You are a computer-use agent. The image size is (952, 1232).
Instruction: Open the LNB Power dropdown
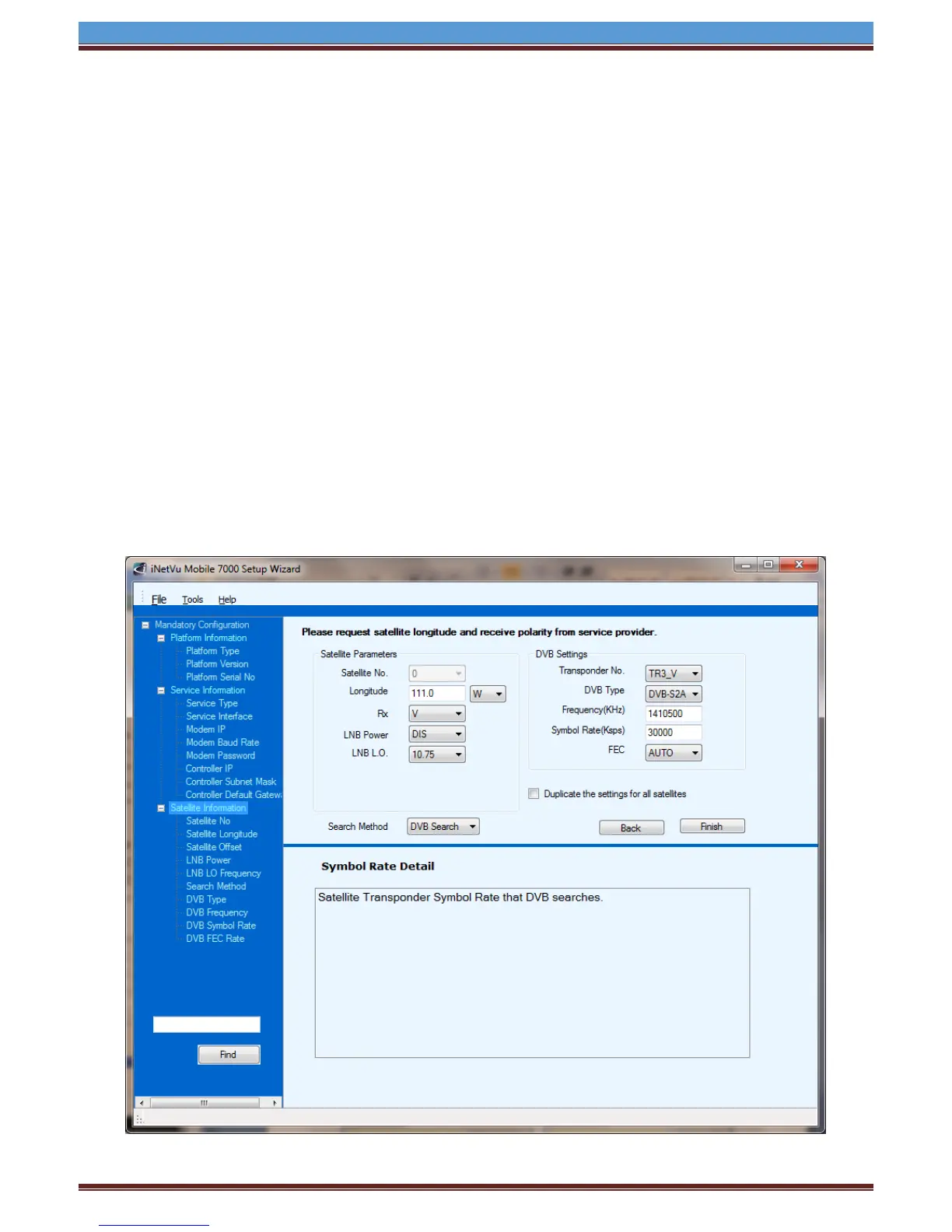point(437,734)
